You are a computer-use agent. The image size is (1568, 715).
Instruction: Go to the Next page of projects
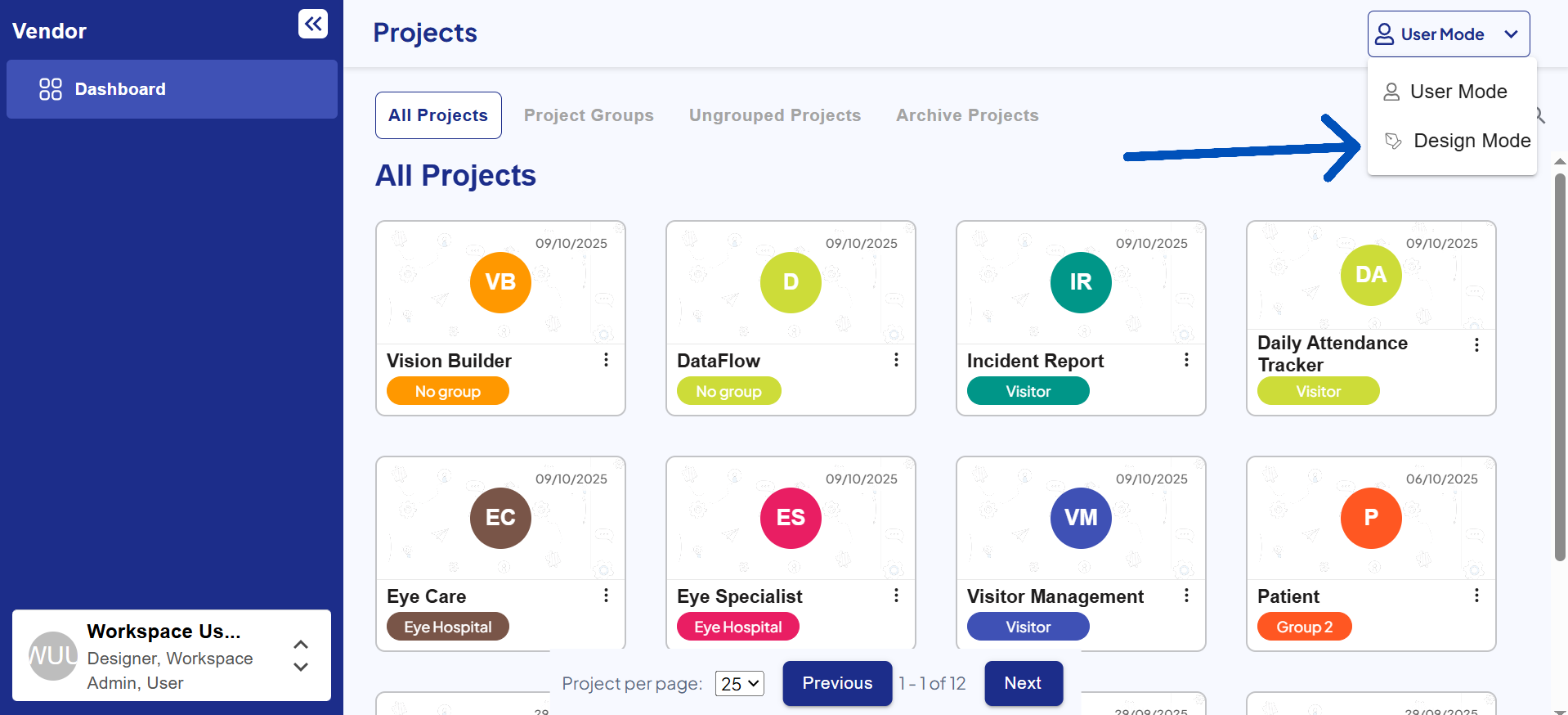1023,683
